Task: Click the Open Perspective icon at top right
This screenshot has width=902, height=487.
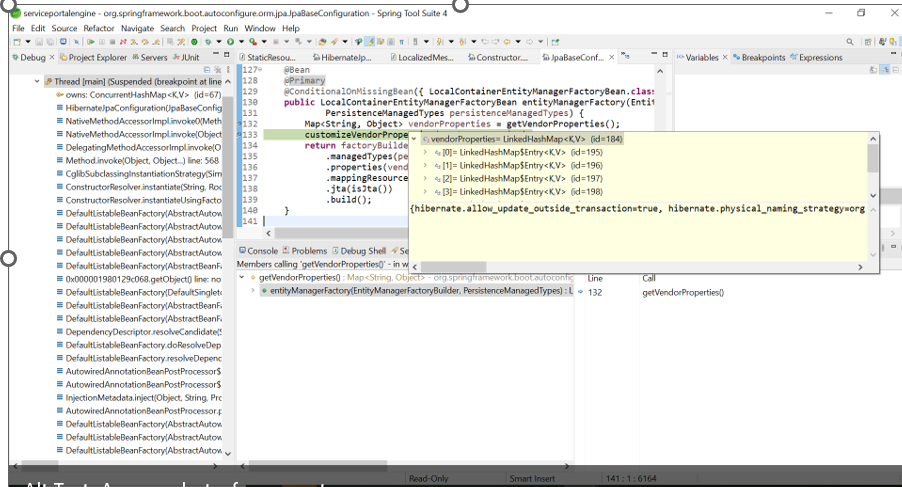Action: (x=869, y=42)
